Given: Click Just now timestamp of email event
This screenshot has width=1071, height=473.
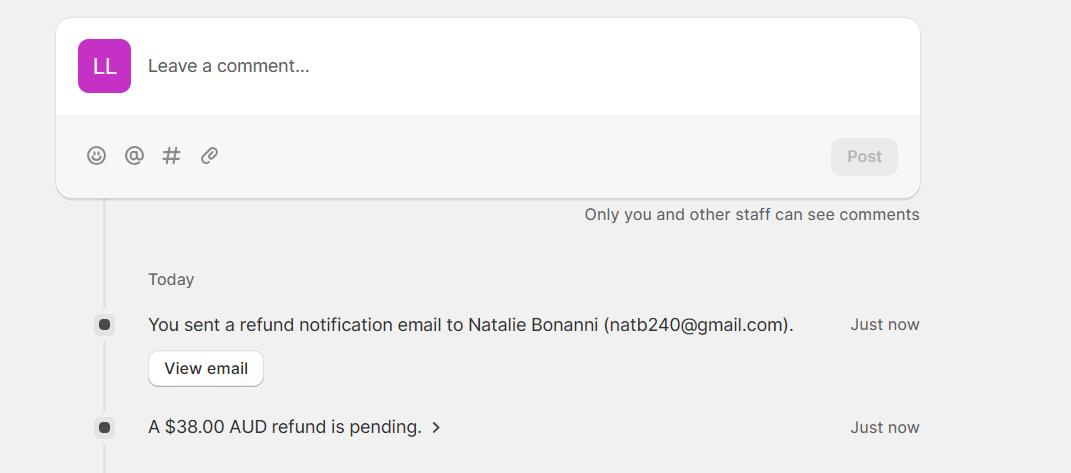Looking at the screenshot, I should click(885, 325).
